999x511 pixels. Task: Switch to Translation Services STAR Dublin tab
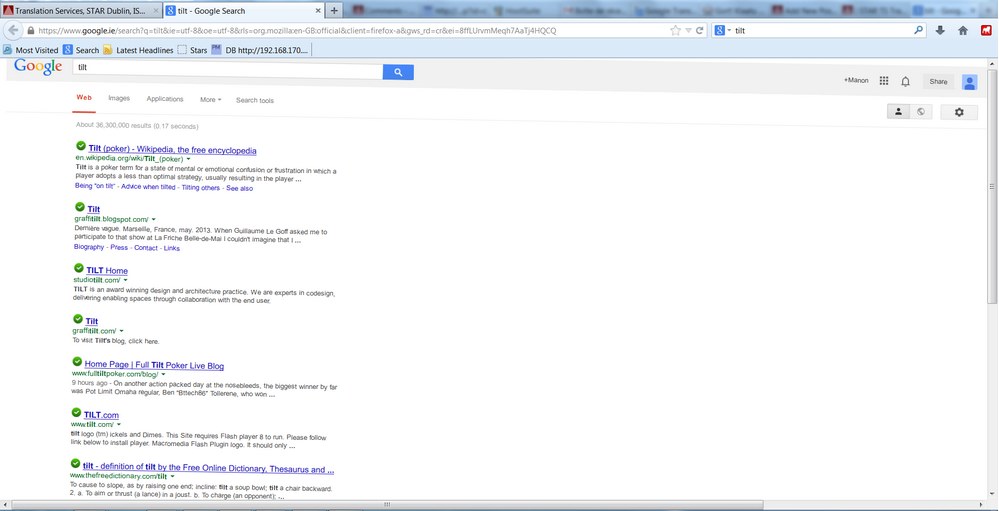(81, 11)
